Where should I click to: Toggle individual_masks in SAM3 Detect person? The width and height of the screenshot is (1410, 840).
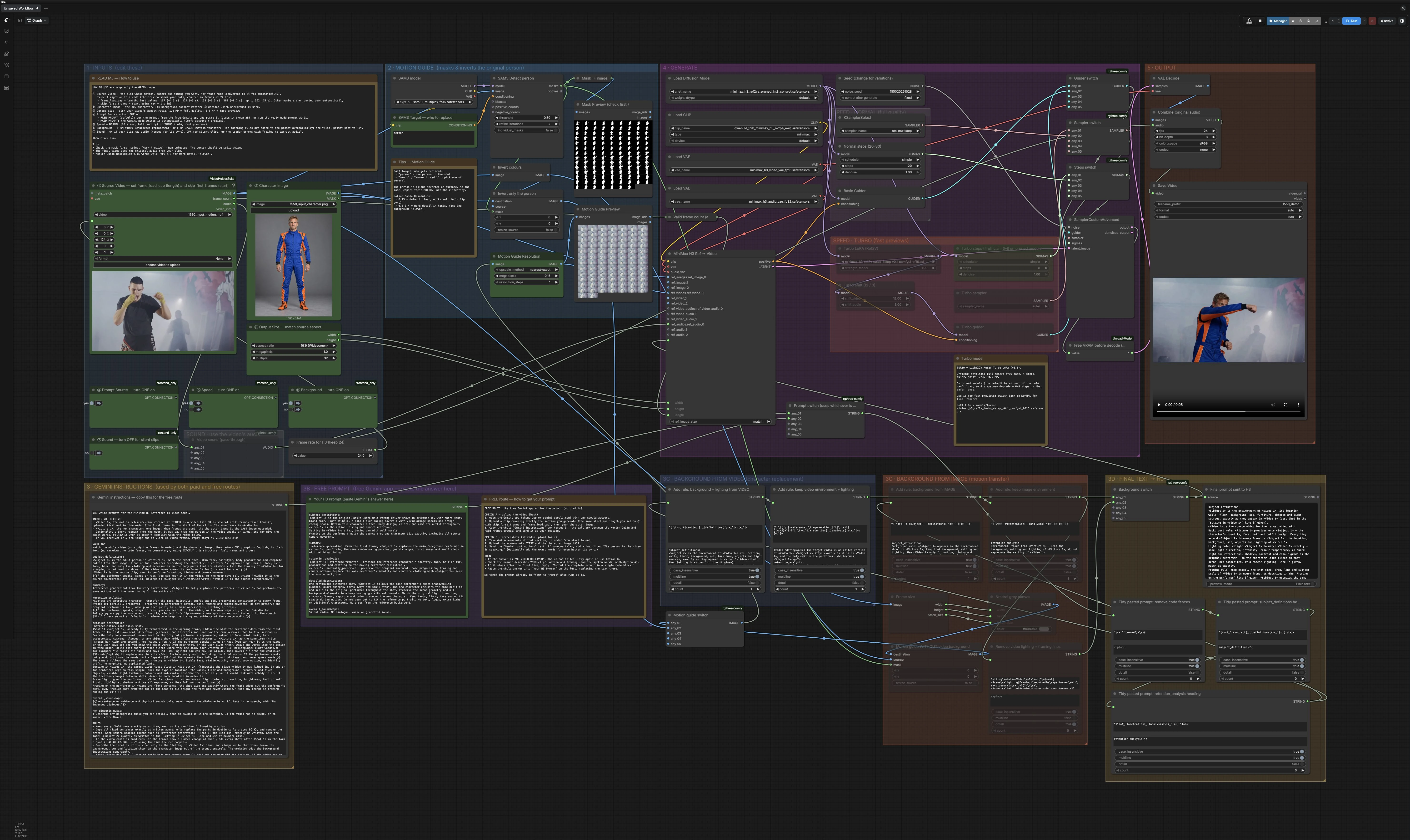pyautogui.click(x=526, y=130)
